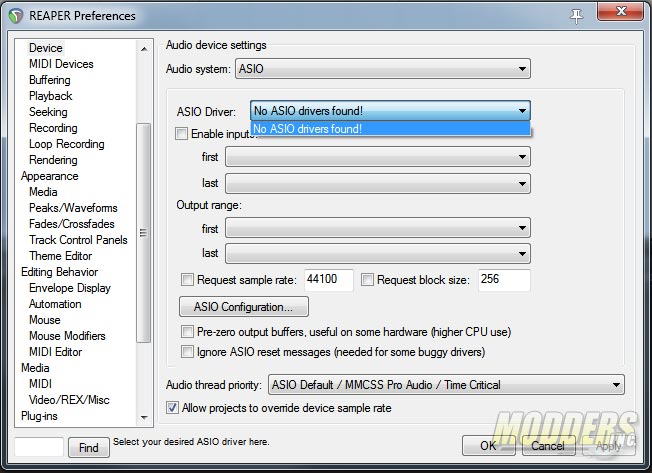Click the sample rate field showing 44100
Screen dimensions: 652x473
pos(329,280)
